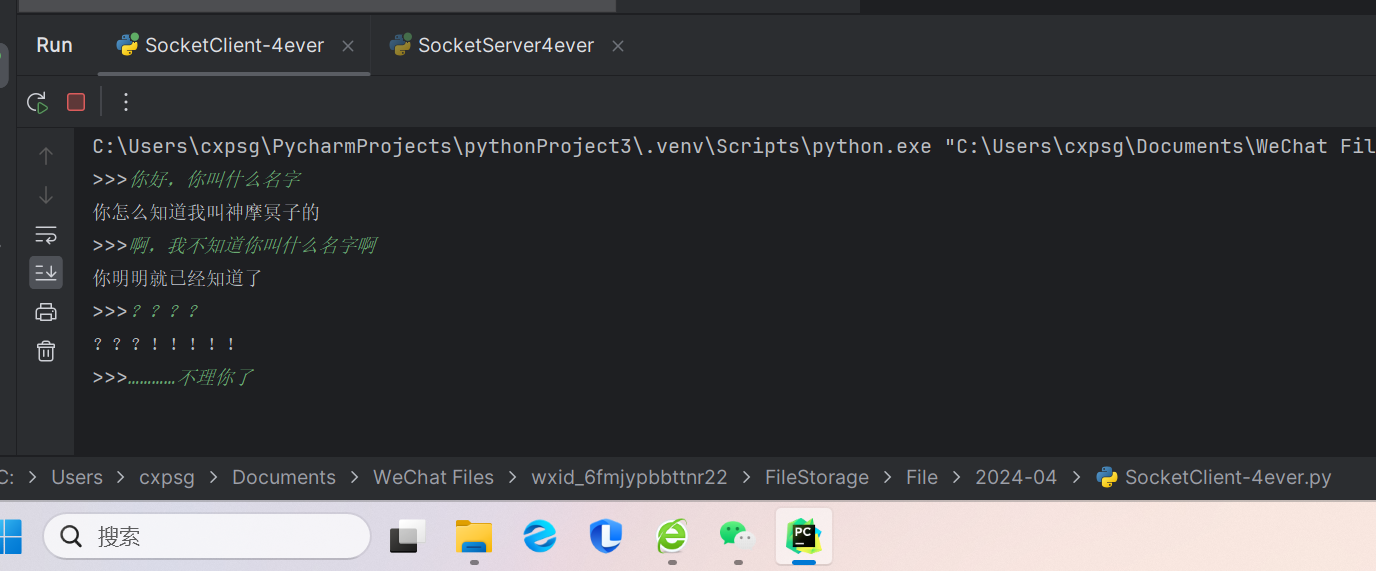Image resolution: width=1376 pixels, height=571 pixels.
Task: Expand the chevron after 2024-04 breadcrumb
Action: tap(1076, 478)
